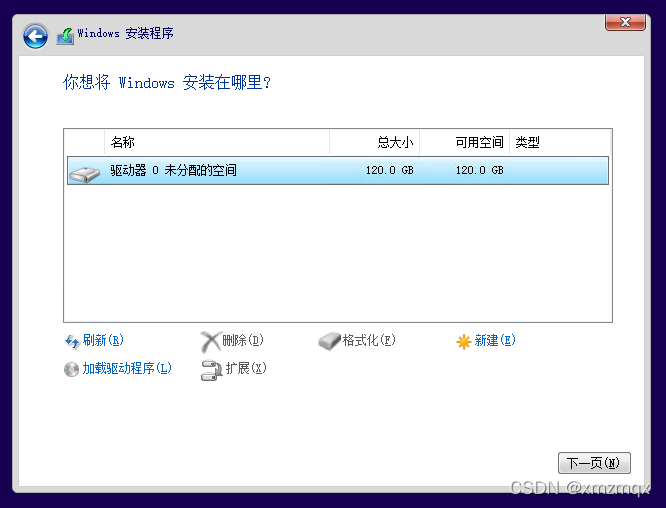Viewport: 666px width, 508px height.
Task: Click the free space 120.0 GB value
Action: (480, 170)
